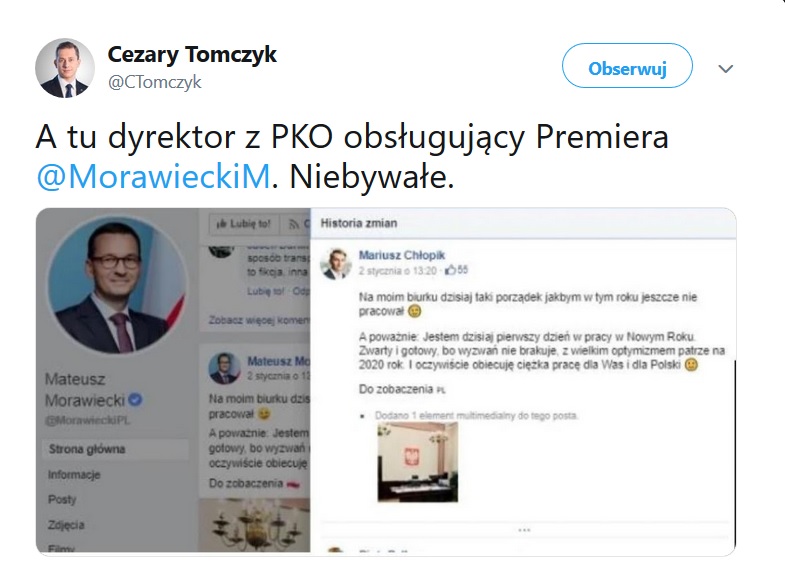The image size is (785, 573).
Task: Open the Cezary Tomczyk name link
Action: tap(192, 54)
